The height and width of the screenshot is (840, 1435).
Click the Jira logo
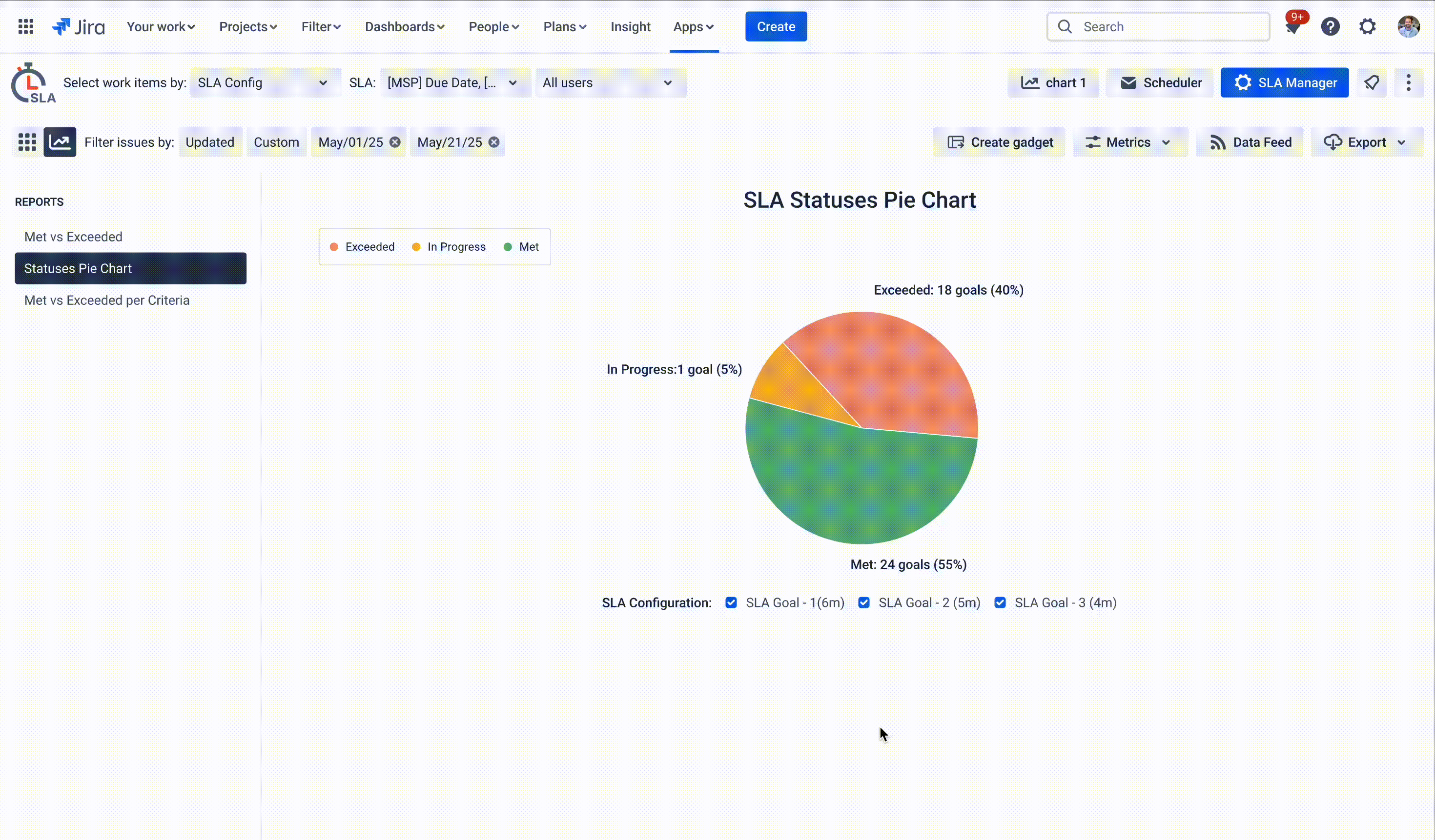[x=79, y=27]
